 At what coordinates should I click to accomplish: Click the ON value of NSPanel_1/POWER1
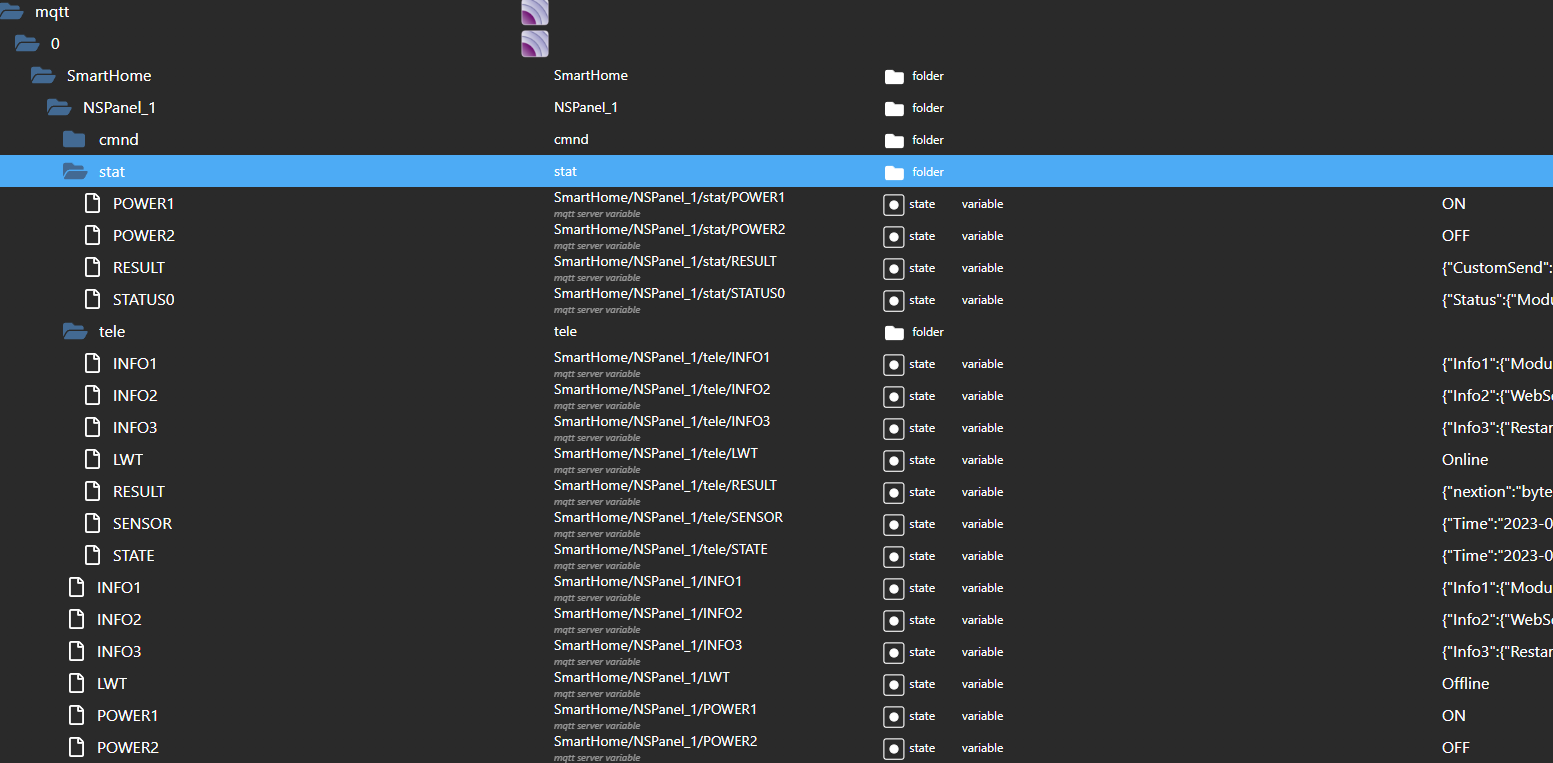pos(1454,716)
